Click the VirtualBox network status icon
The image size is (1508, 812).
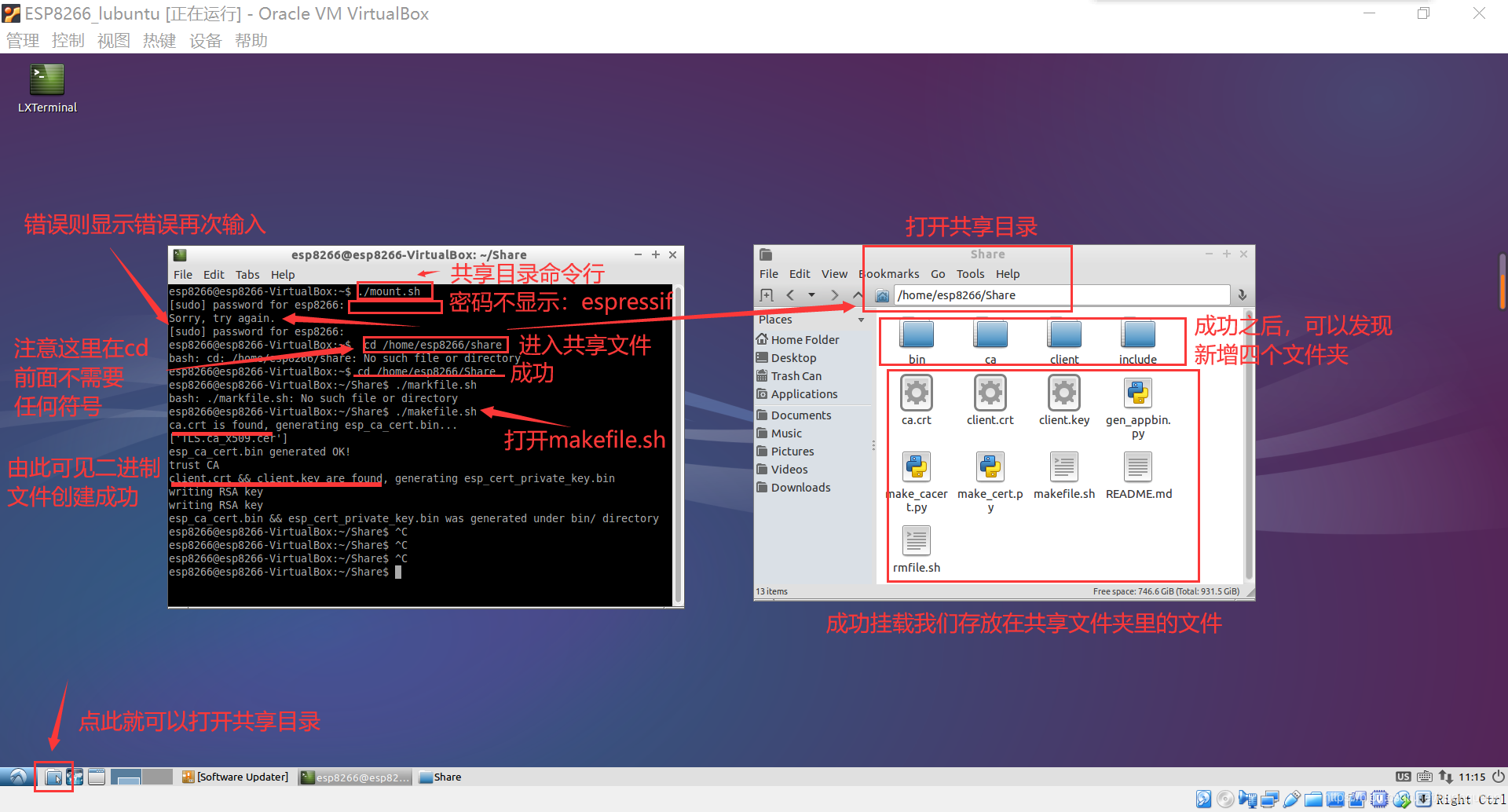[x=1269, y=799]
